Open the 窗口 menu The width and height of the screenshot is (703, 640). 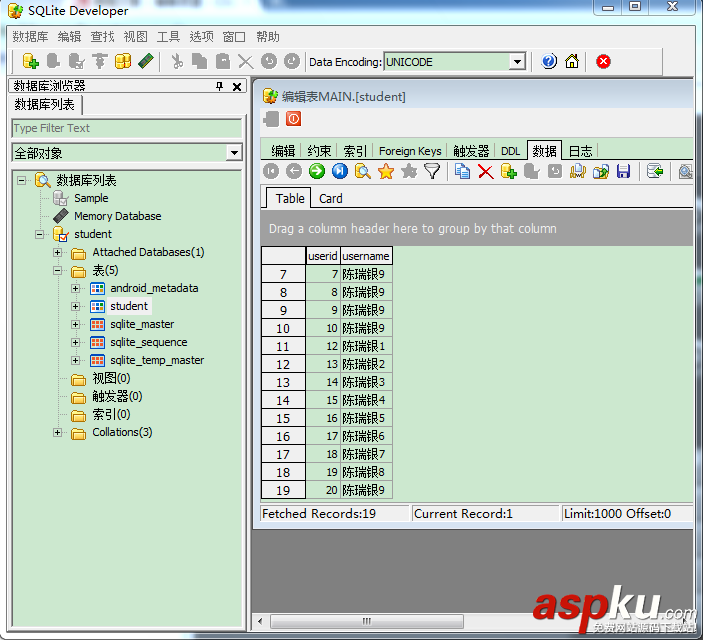(234, 37)
